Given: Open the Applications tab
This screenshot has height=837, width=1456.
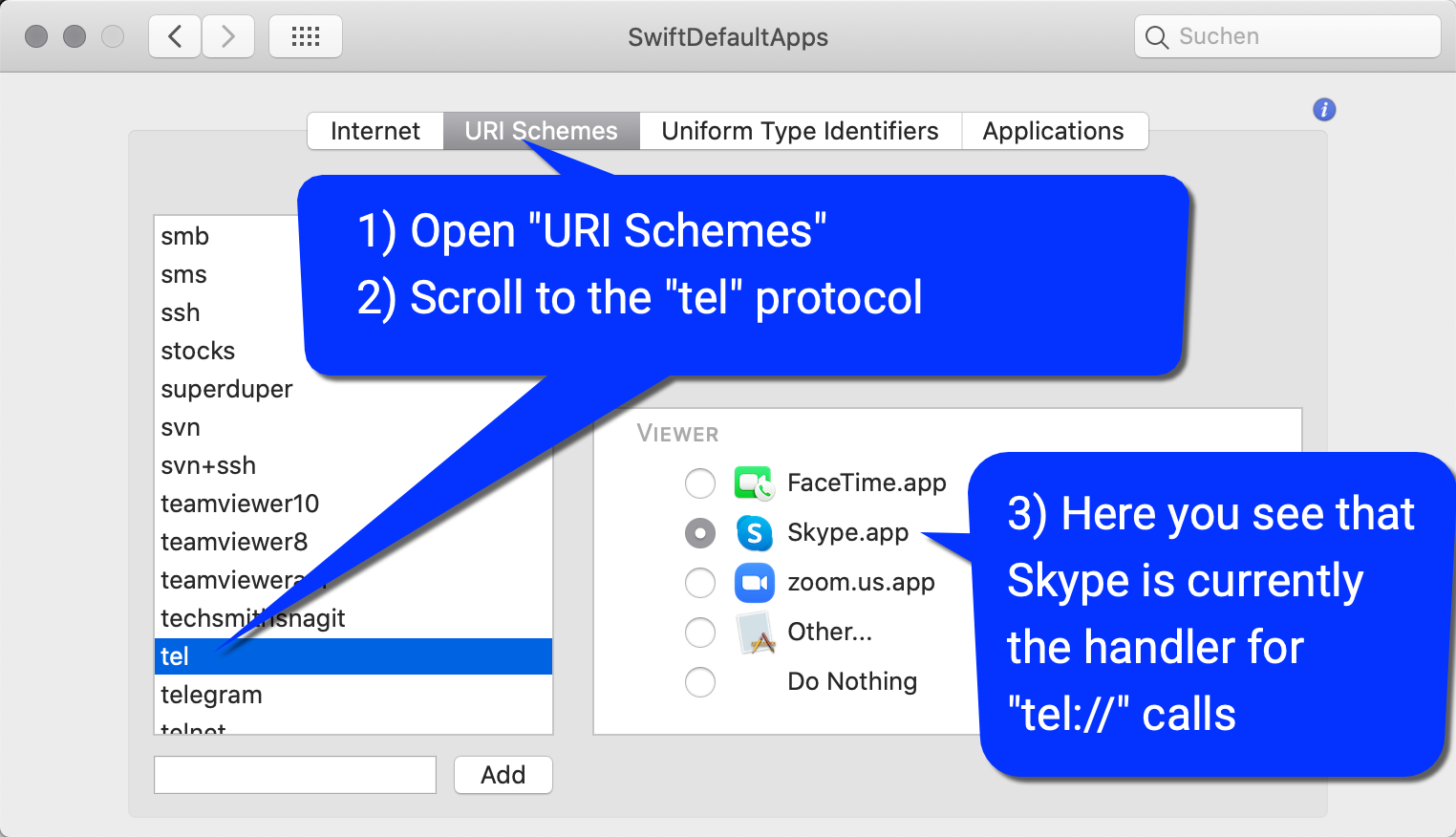Looking at the screenshot, I should point(1054,131).
